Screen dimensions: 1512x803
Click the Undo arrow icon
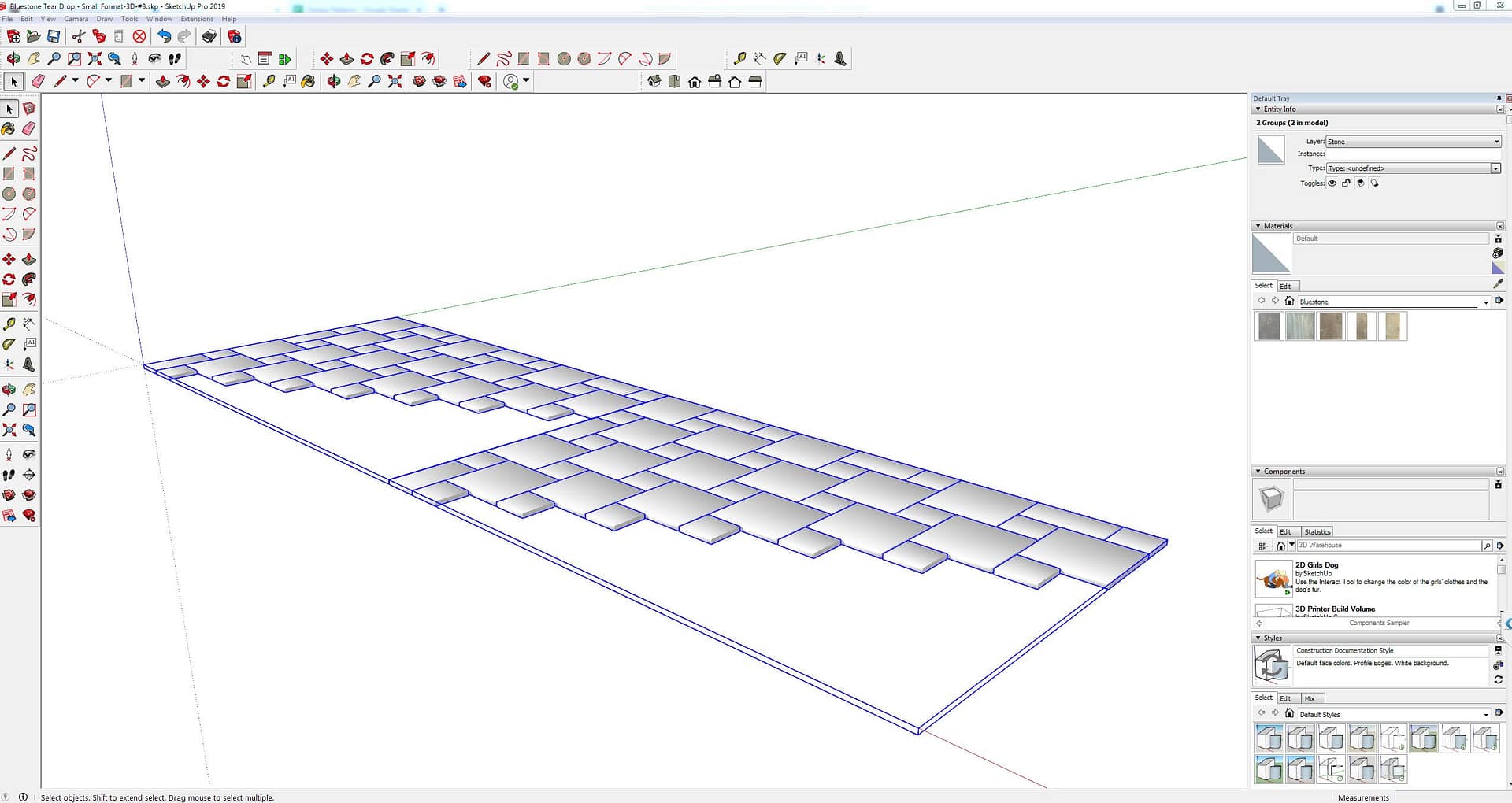pyautogui.click(x=164, y=36)
